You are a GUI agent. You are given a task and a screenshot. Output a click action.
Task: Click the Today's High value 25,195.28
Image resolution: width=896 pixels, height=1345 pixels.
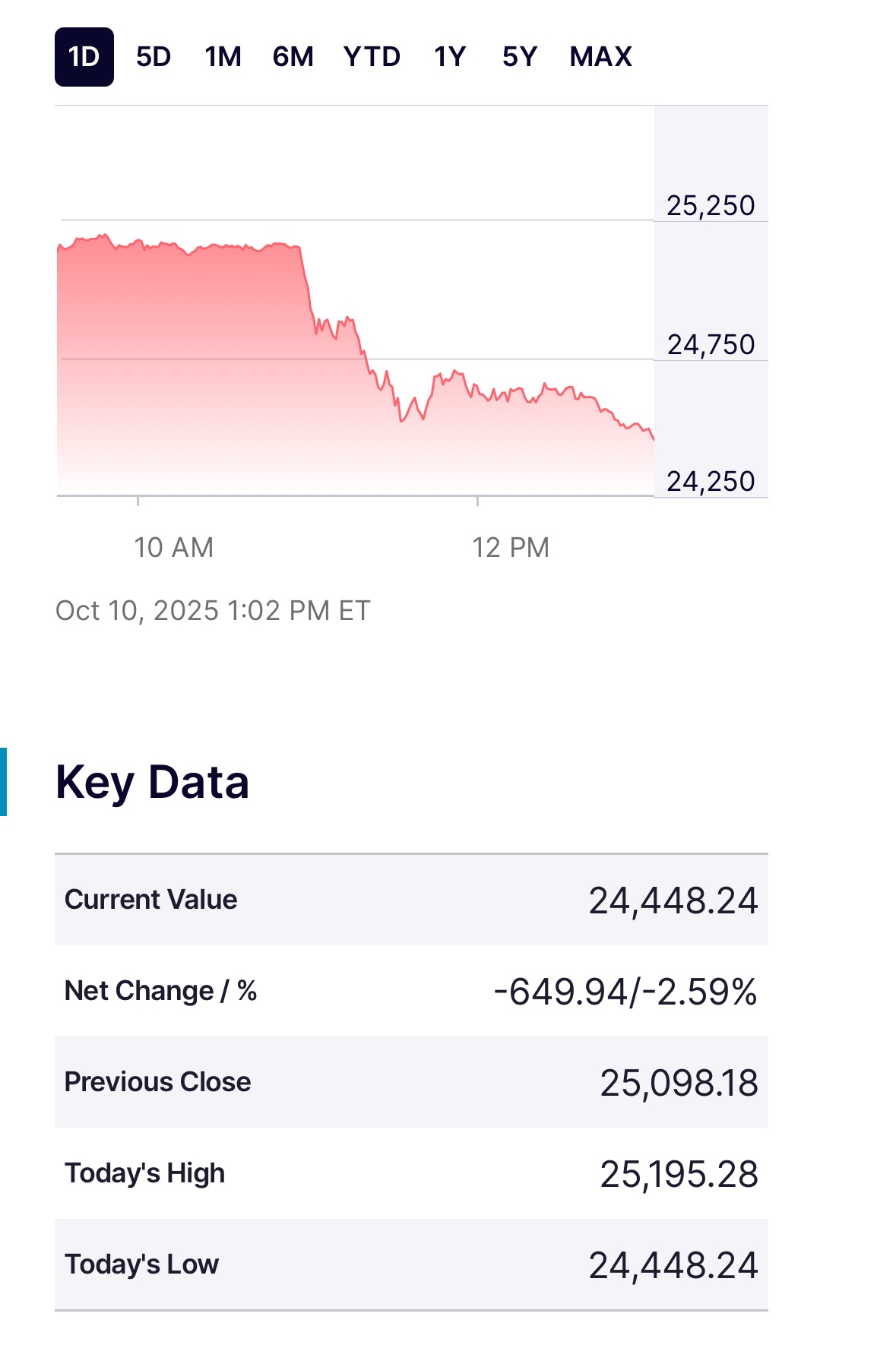679,1174
